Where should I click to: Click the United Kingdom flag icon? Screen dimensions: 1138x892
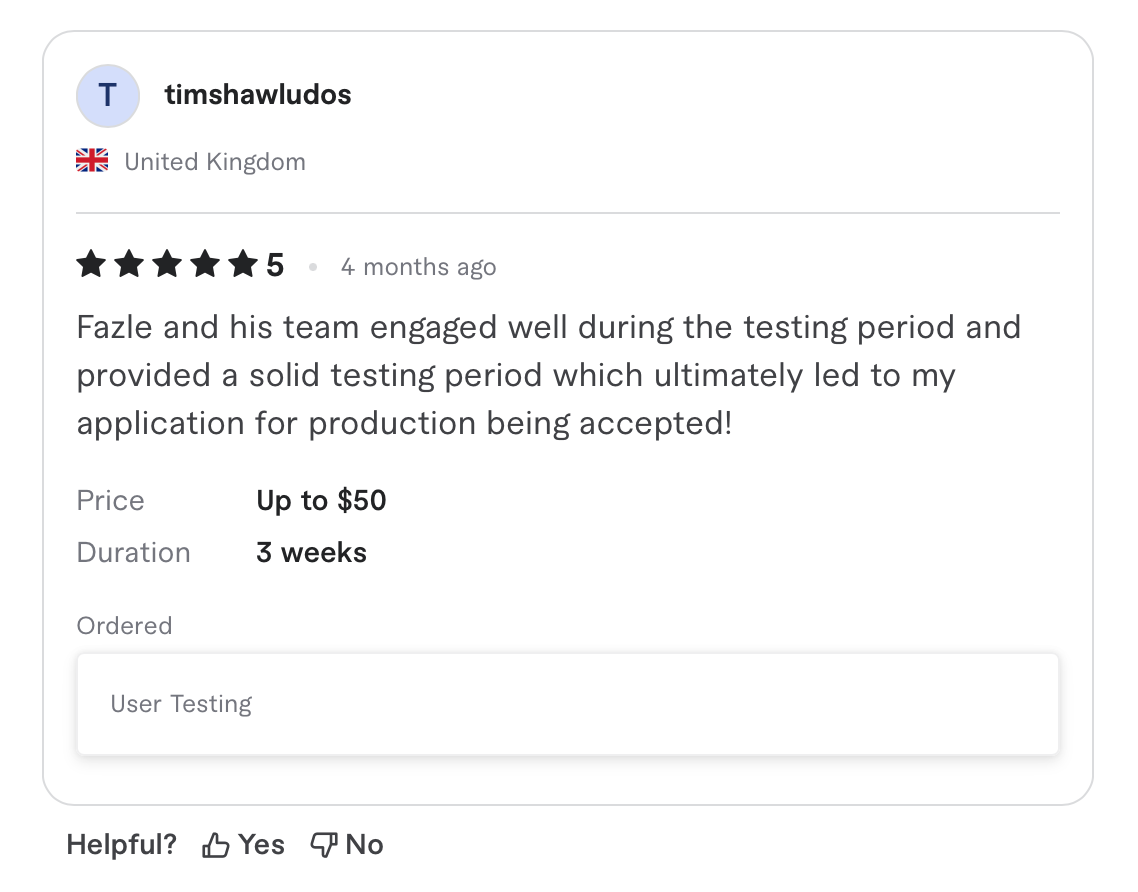pos(91,160)
